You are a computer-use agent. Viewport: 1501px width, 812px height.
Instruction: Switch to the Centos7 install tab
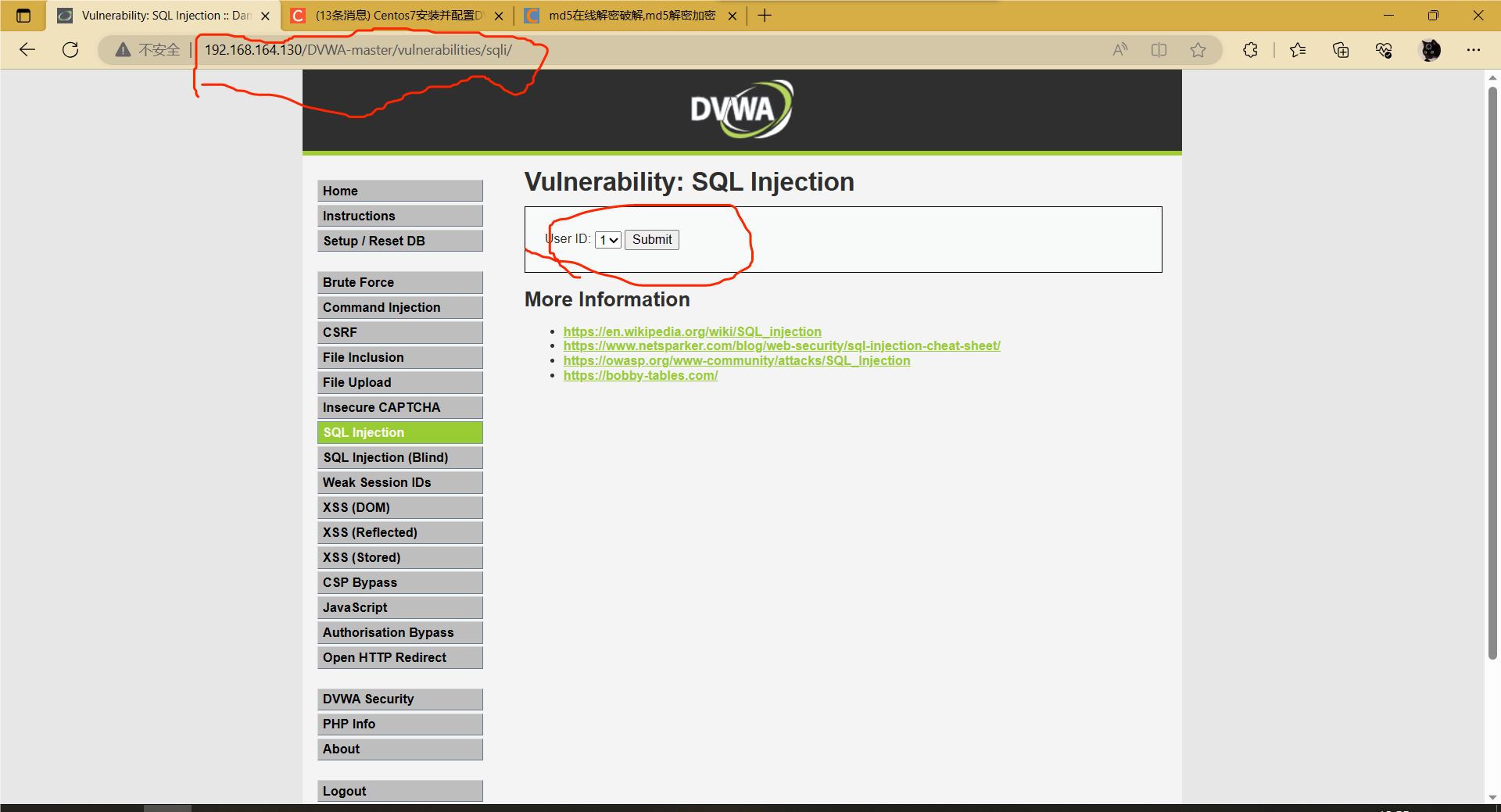(396, 16)
